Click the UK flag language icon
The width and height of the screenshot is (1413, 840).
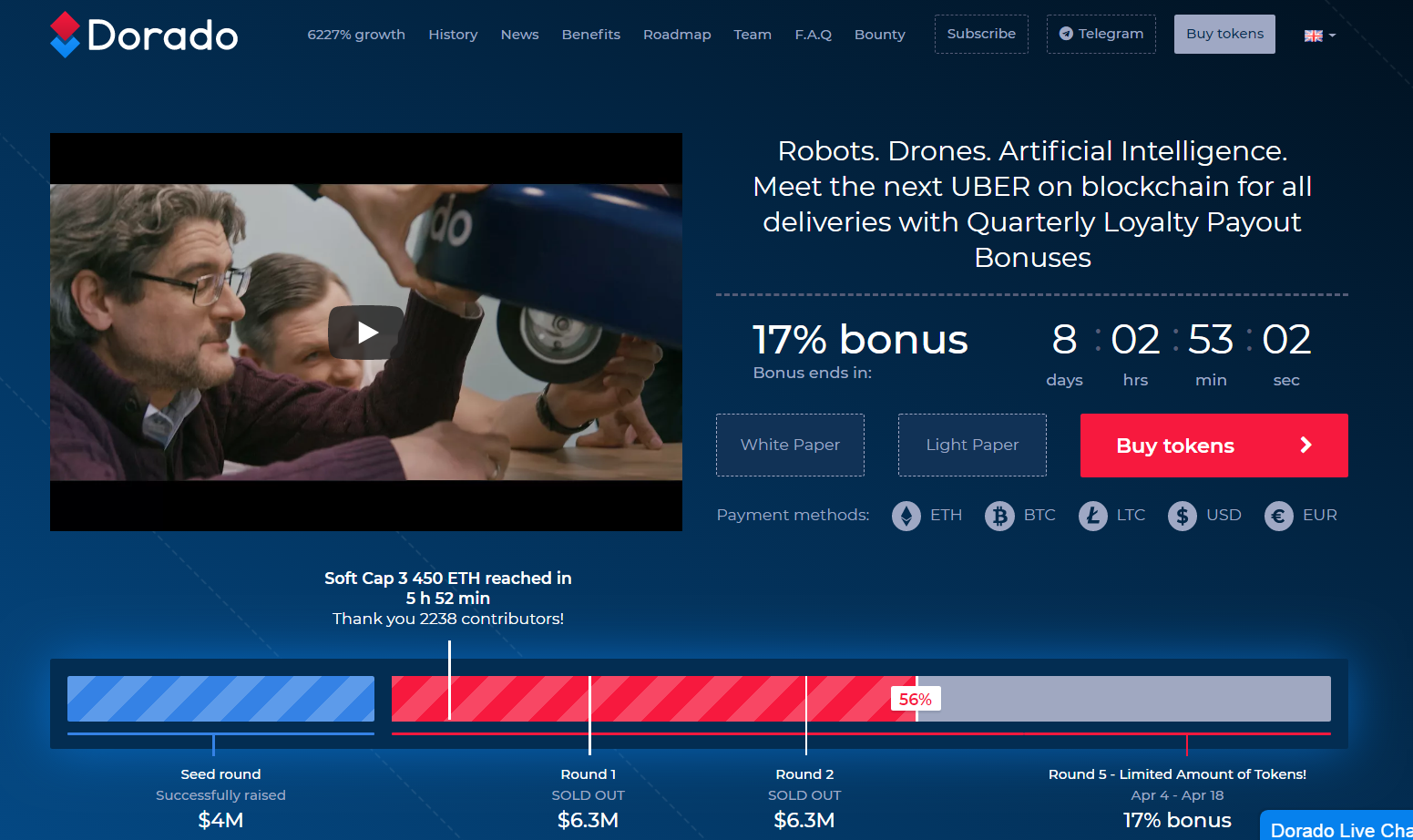point(1313,36)
